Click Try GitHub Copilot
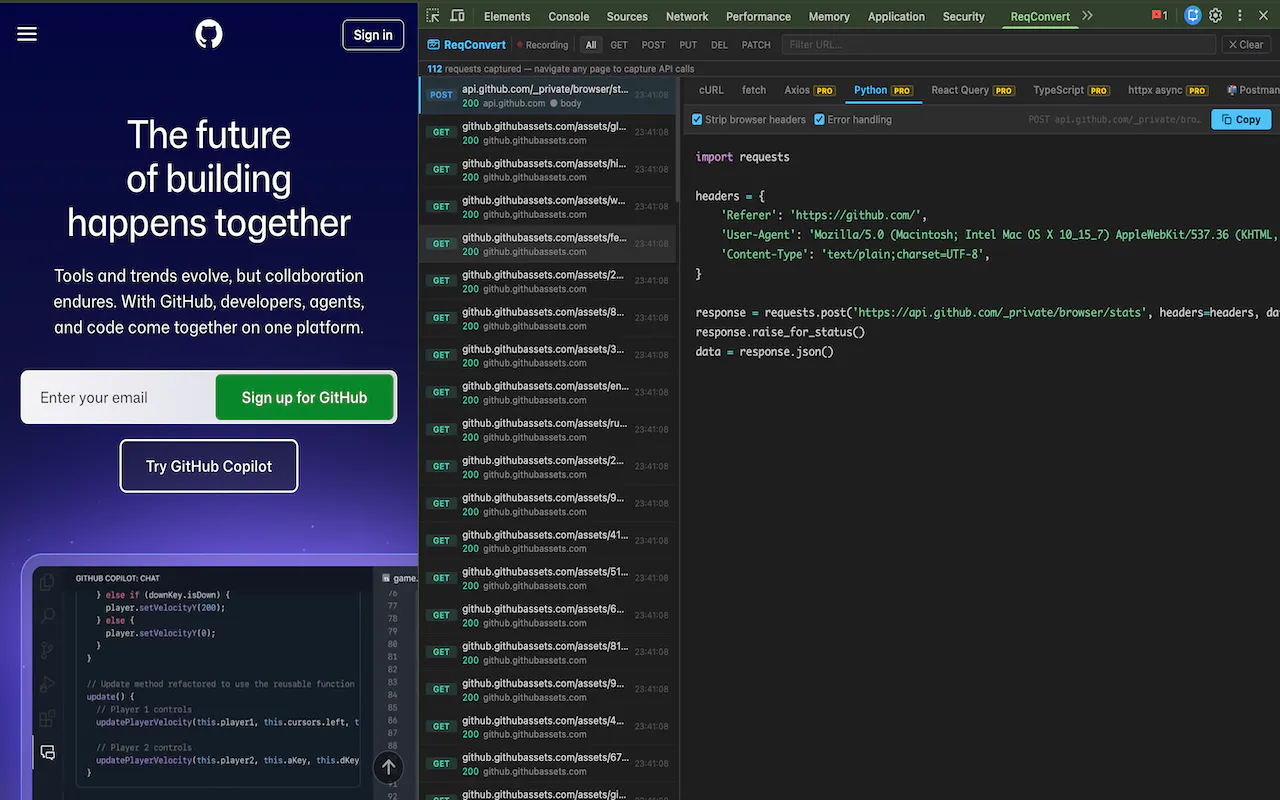Screen dimensions: 1280x800 (x=209, y=466)
